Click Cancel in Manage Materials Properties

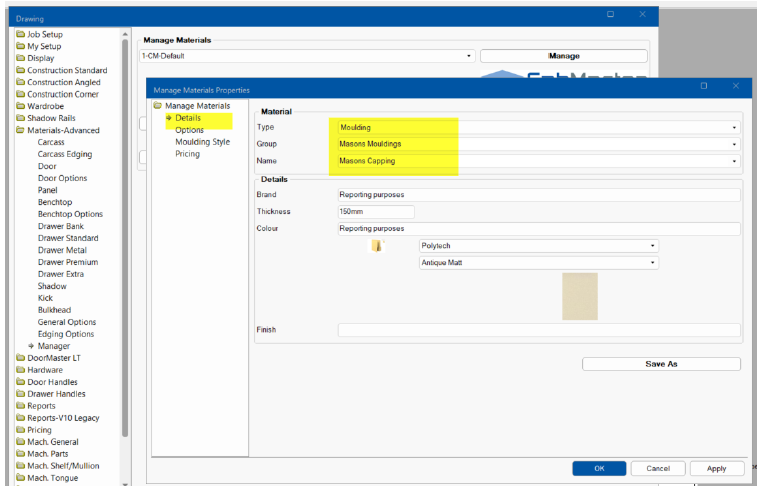coord(658,468)
